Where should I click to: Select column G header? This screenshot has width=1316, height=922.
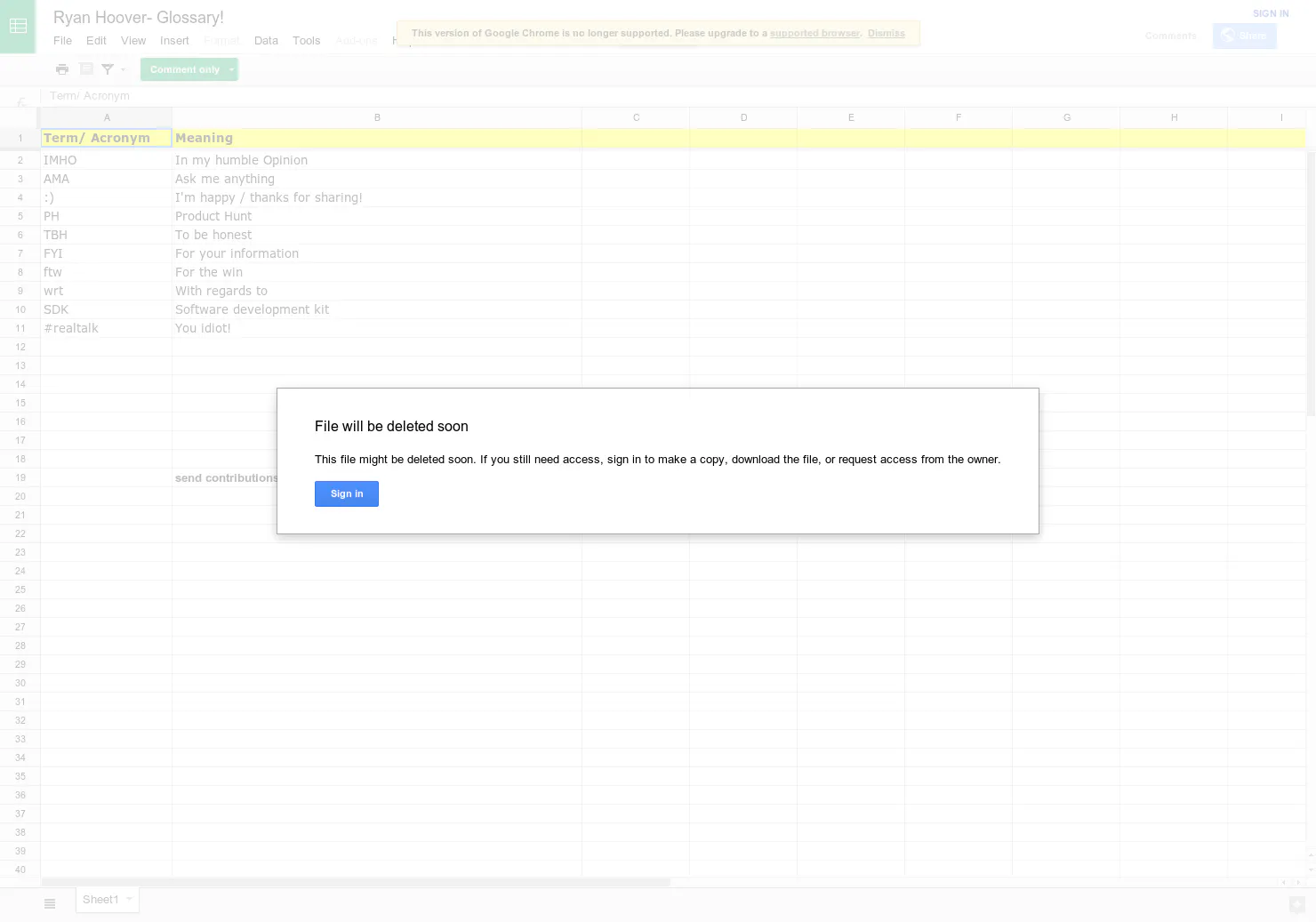click(x=1066, y=117)
